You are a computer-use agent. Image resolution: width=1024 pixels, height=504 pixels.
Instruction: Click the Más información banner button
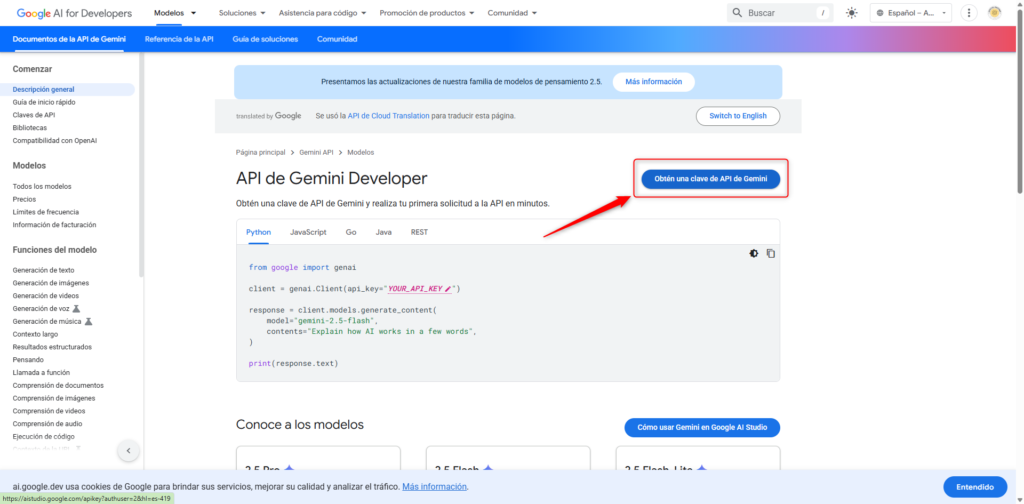coord(653,82)
